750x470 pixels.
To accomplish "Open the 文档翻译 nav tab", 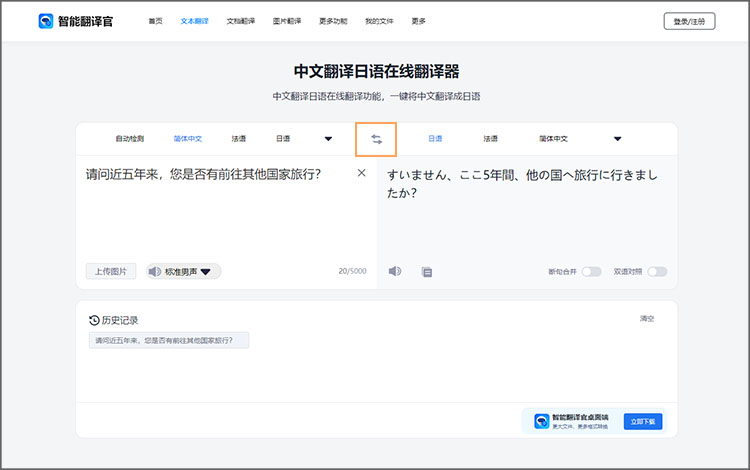I will pyautogui.click(x=240, y=21).
